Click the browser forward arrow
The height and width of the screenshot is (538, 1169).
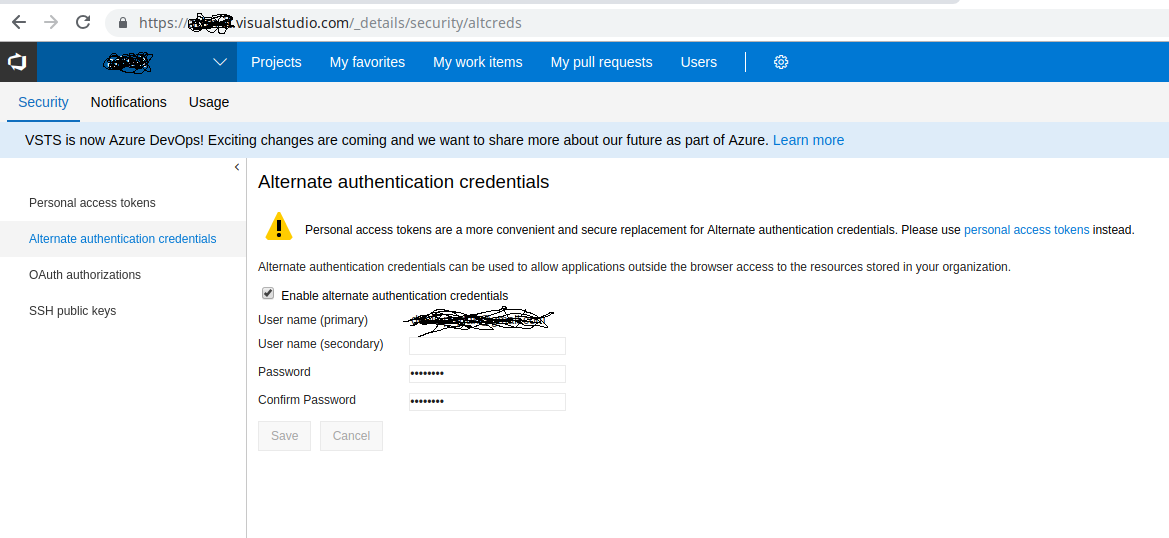click(x=51, y=22)
